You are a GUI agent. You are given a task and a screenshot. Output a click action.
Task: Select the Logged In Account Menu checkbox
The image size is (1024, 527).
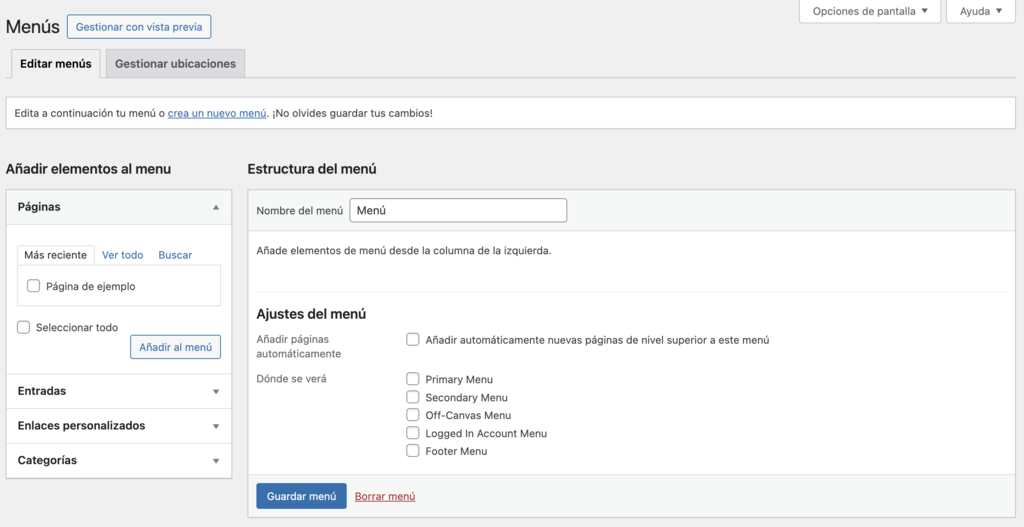tap(413, 433)
